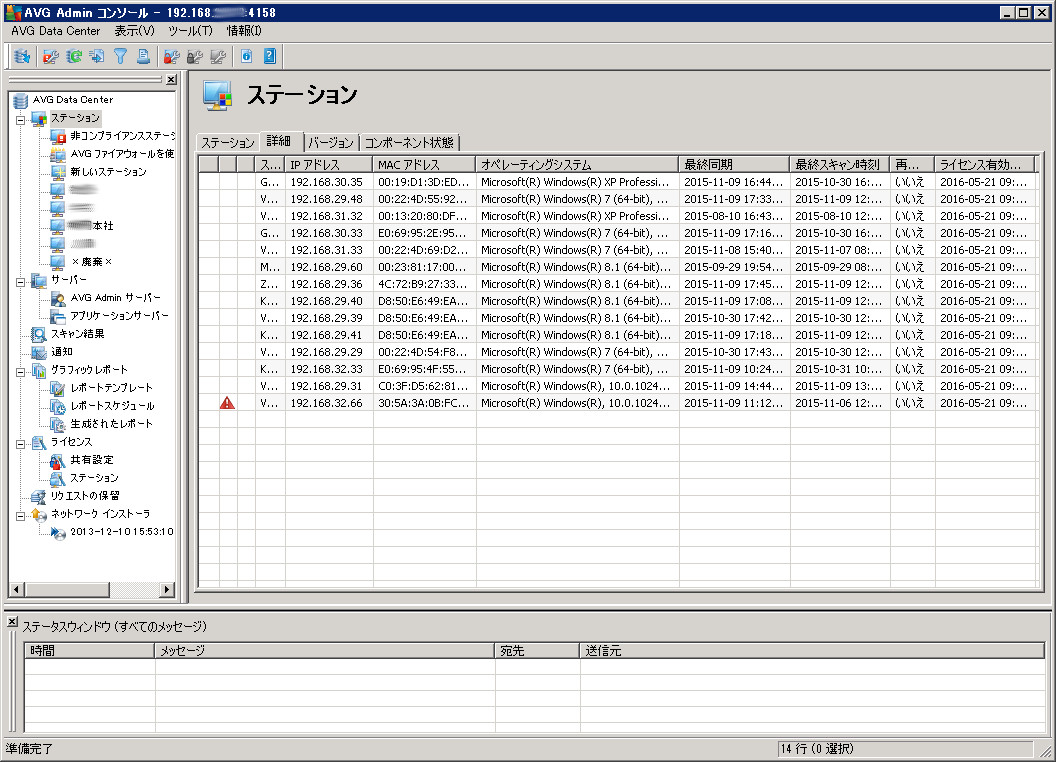
Task: Select the row with IP 192.168.30.35
Action: (x=617, y=182)
